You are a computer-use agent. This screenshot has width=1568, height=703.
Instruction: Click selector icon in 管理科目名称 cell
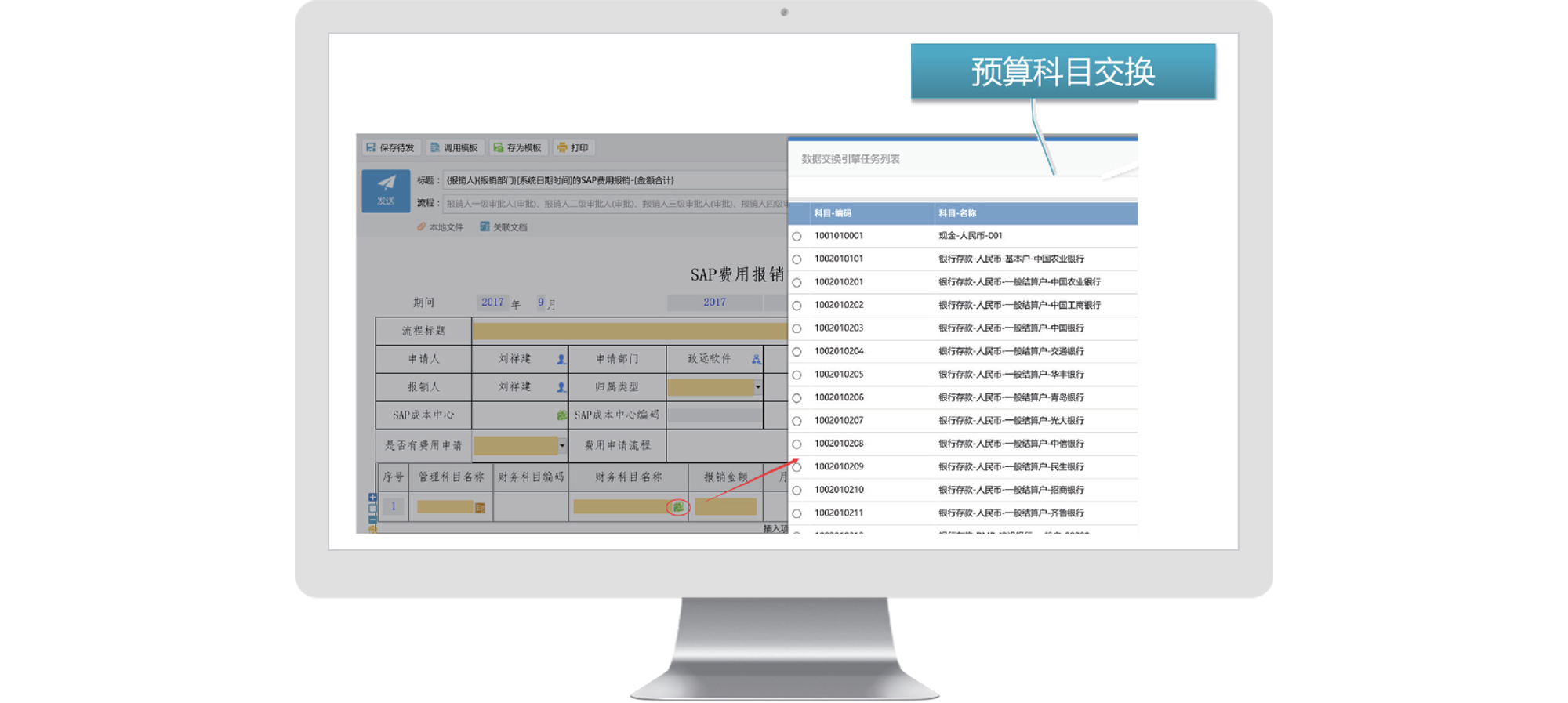coord(480,508)
